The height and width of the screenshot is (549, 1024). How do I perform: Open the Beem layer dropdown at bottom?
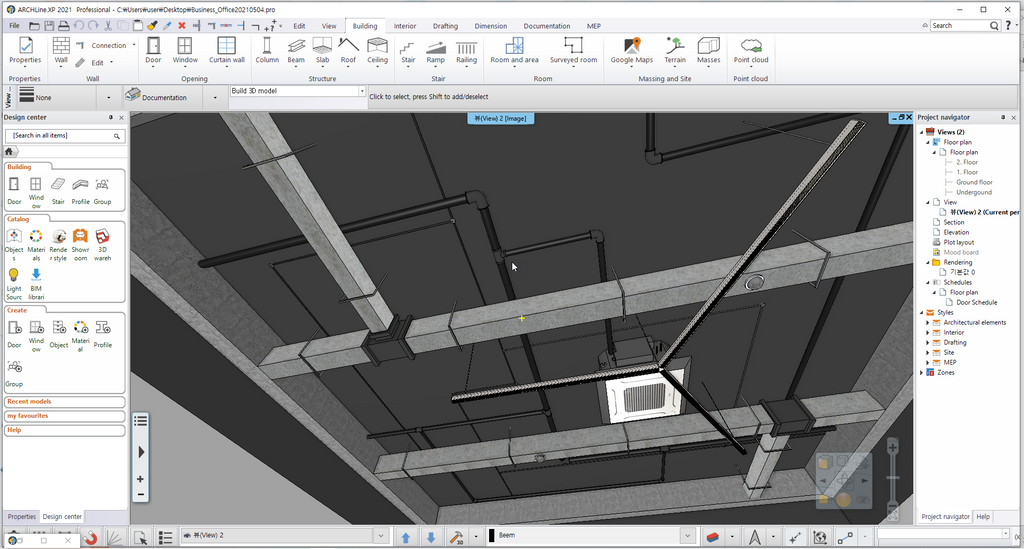click(688, 536)
